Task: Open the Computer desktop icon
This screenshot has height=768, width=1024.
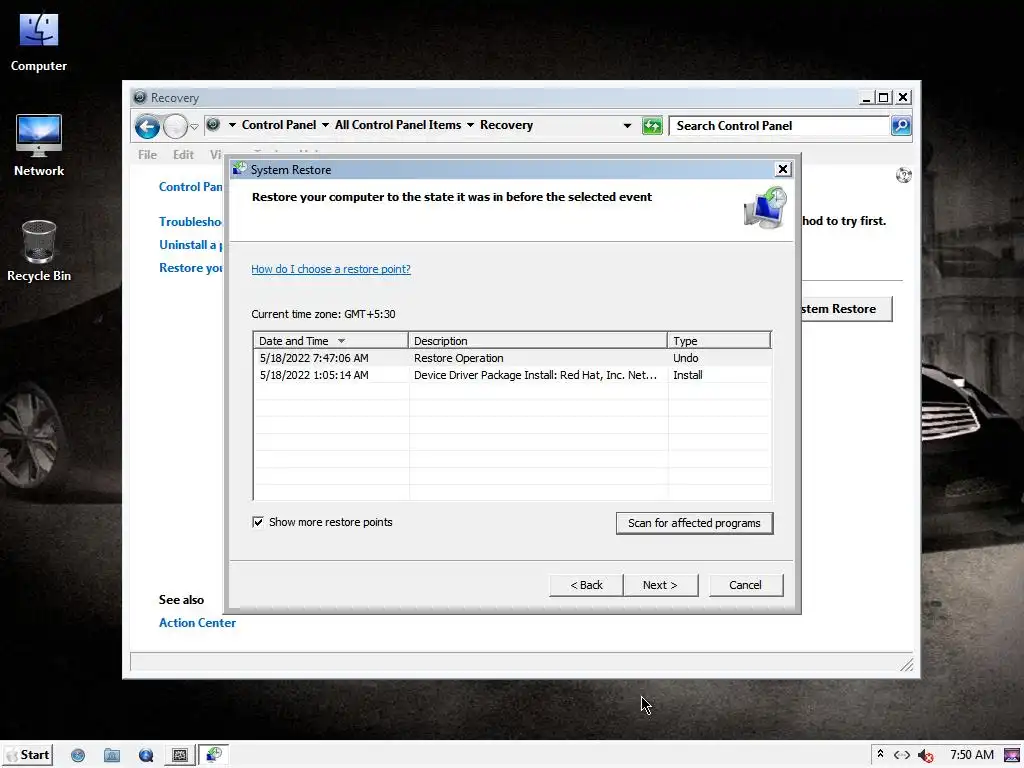Action: (39, 42)
